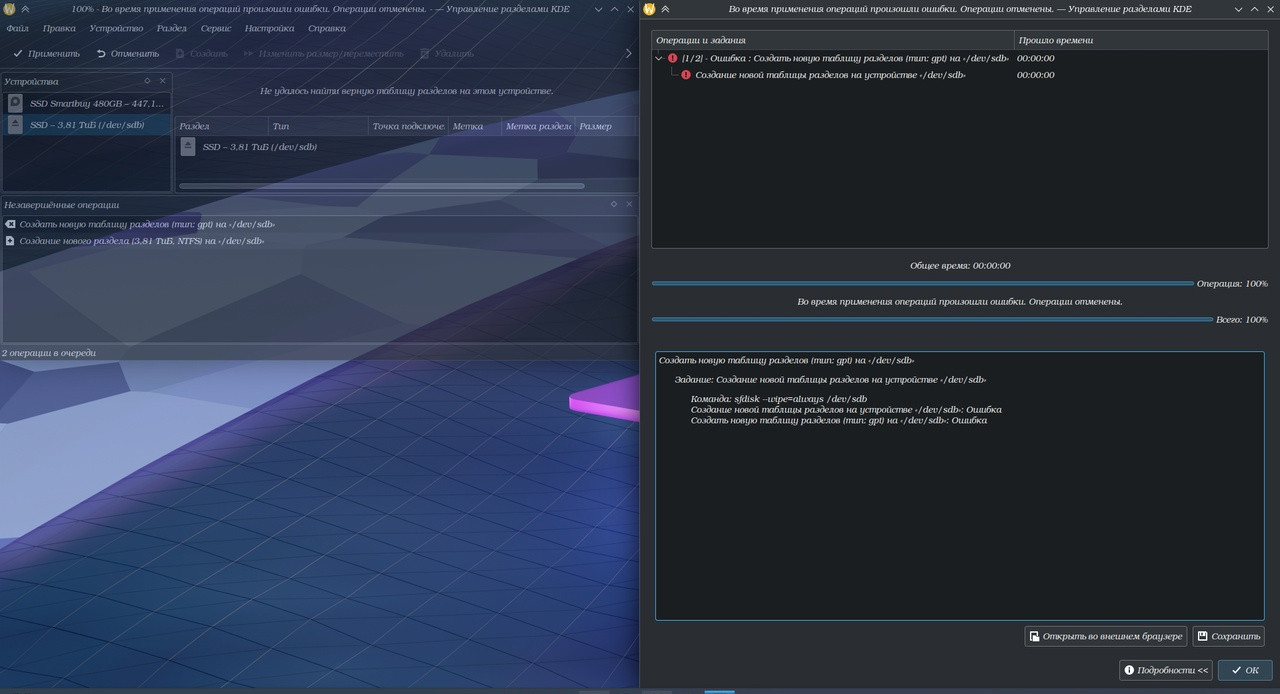Click keep-above arrows in main window title bar
Viewport: 1280px width, 694px height.
(x=25, y=9)
